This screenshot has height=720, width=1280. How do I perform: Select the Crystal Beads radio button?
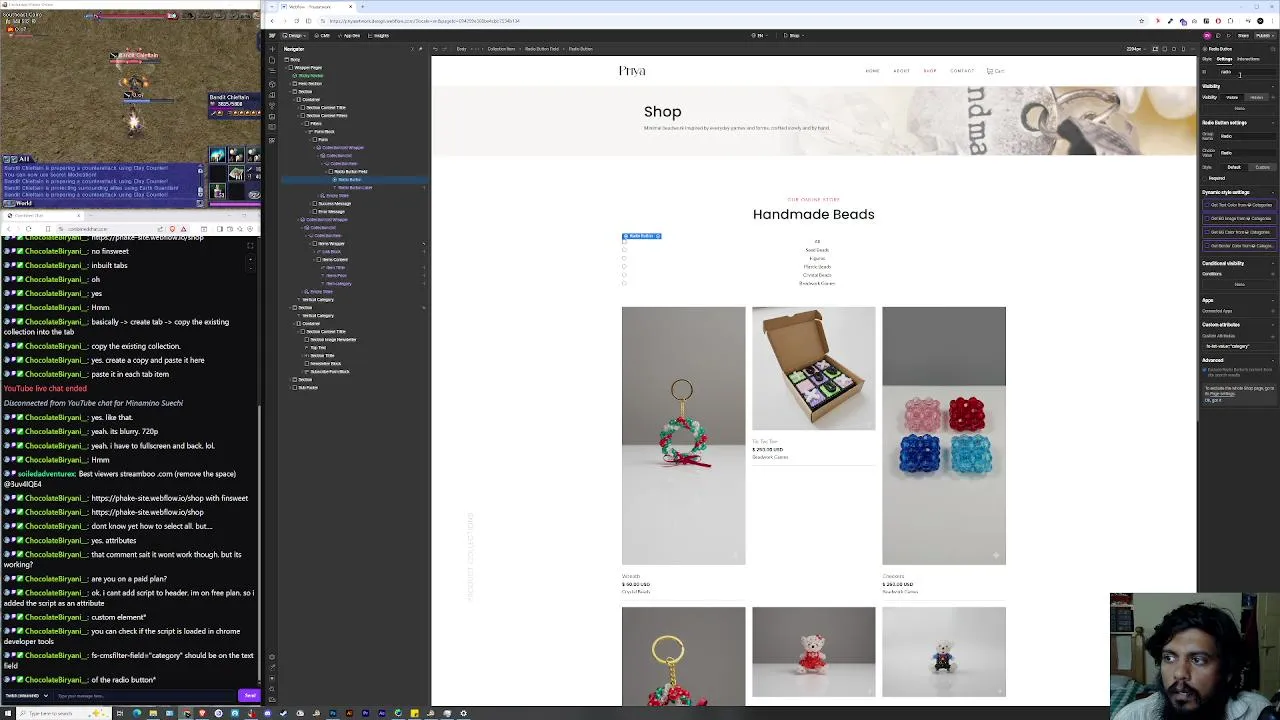pos(624,275)
